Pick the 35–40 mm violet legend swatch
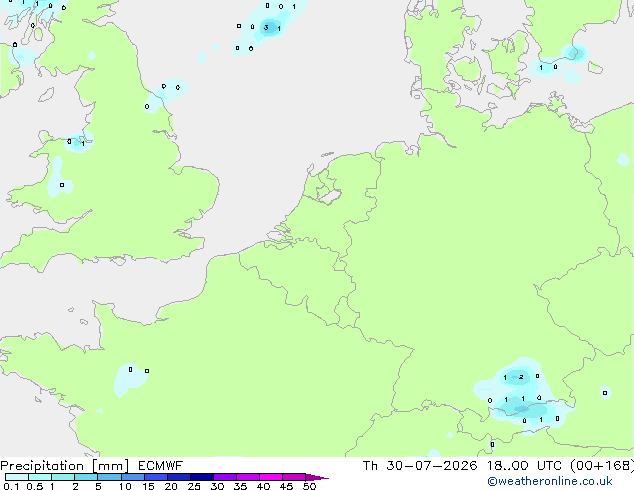Image resolution: width=634 pixels, height=490 pixels. click(248, 477)
